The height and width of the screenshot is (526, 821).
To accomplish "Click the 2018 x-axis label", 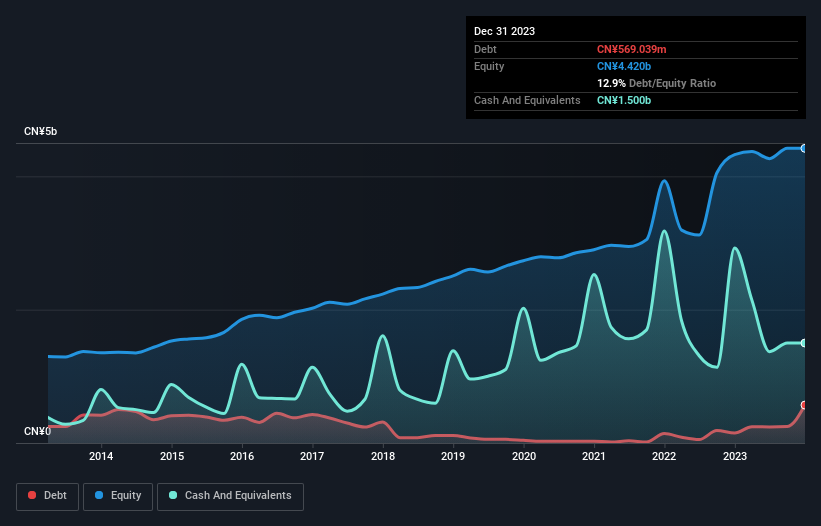I will coord(383,456).
